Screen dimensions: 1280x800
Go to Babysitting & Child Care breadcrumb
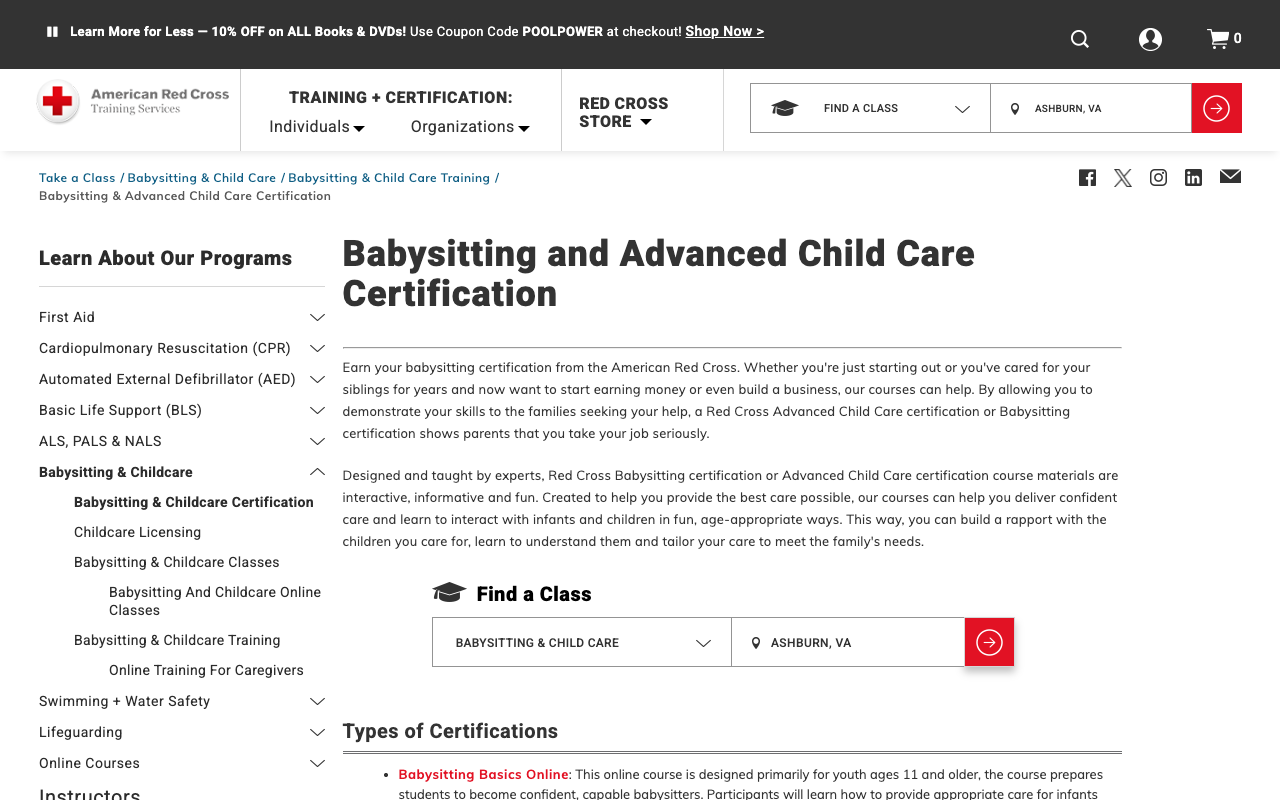coord(201,178)
